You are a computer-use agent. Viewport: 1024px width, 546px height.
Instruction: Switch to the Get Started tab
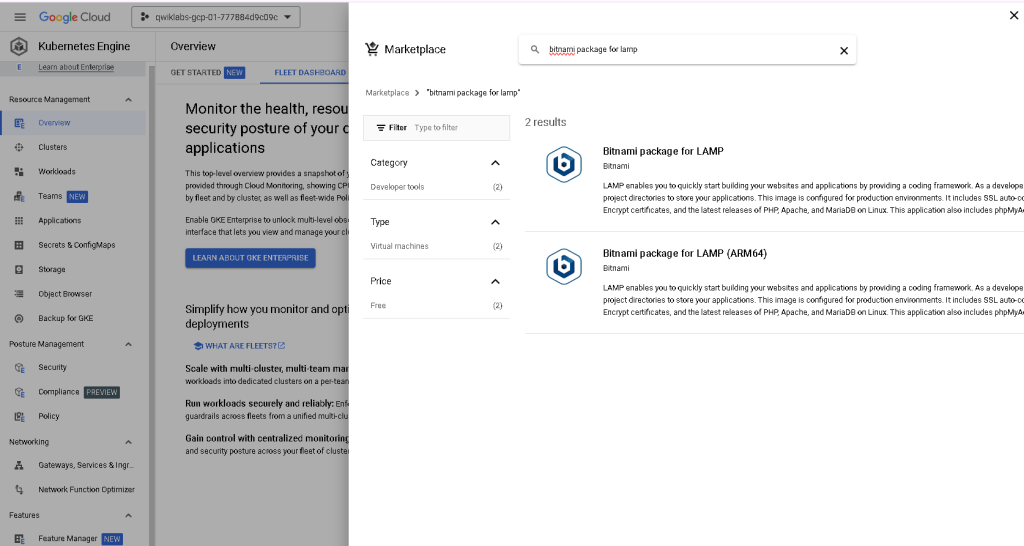(207, 72)
